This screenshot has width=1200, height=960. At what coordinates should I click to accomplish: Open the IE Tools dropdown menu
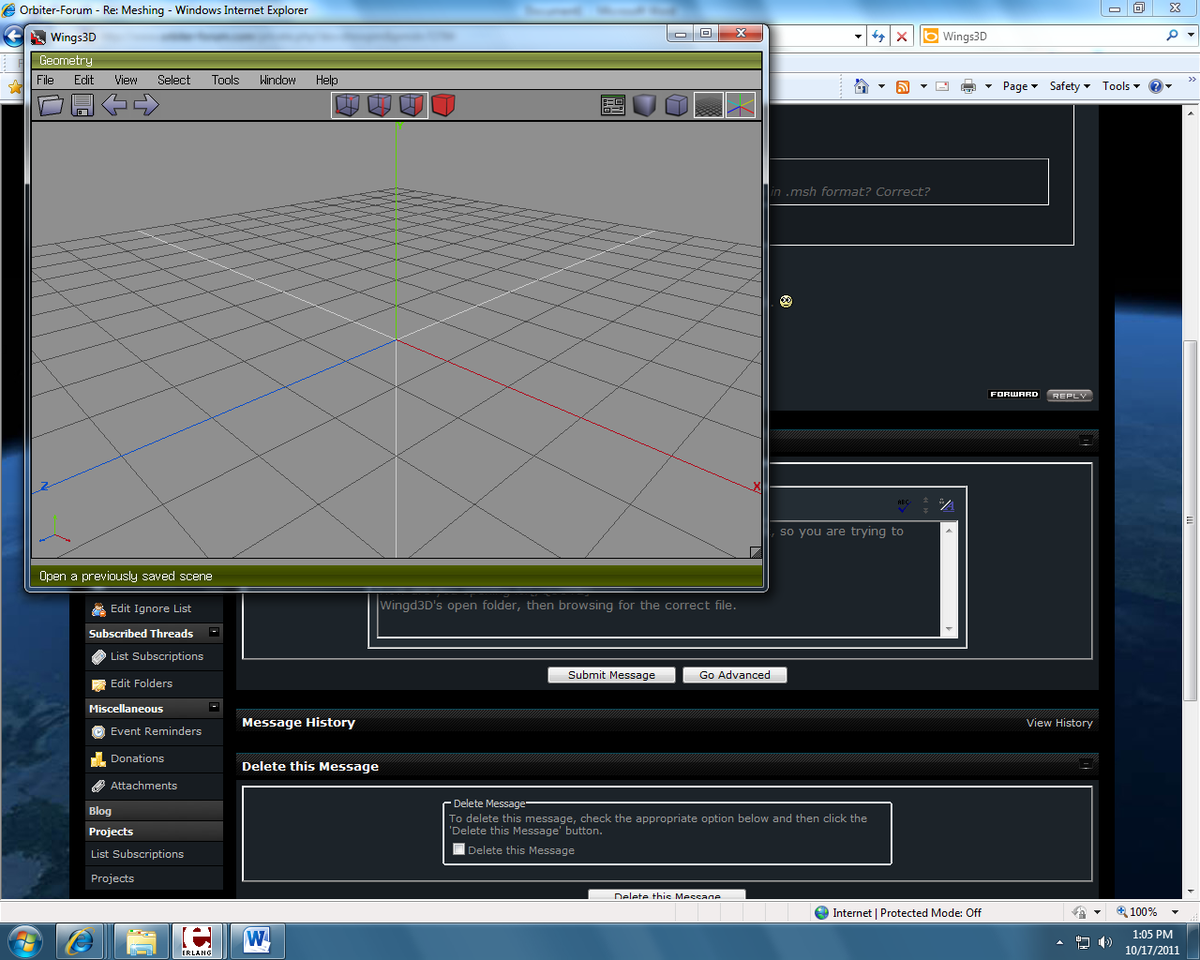click(x=1121, y=86)
